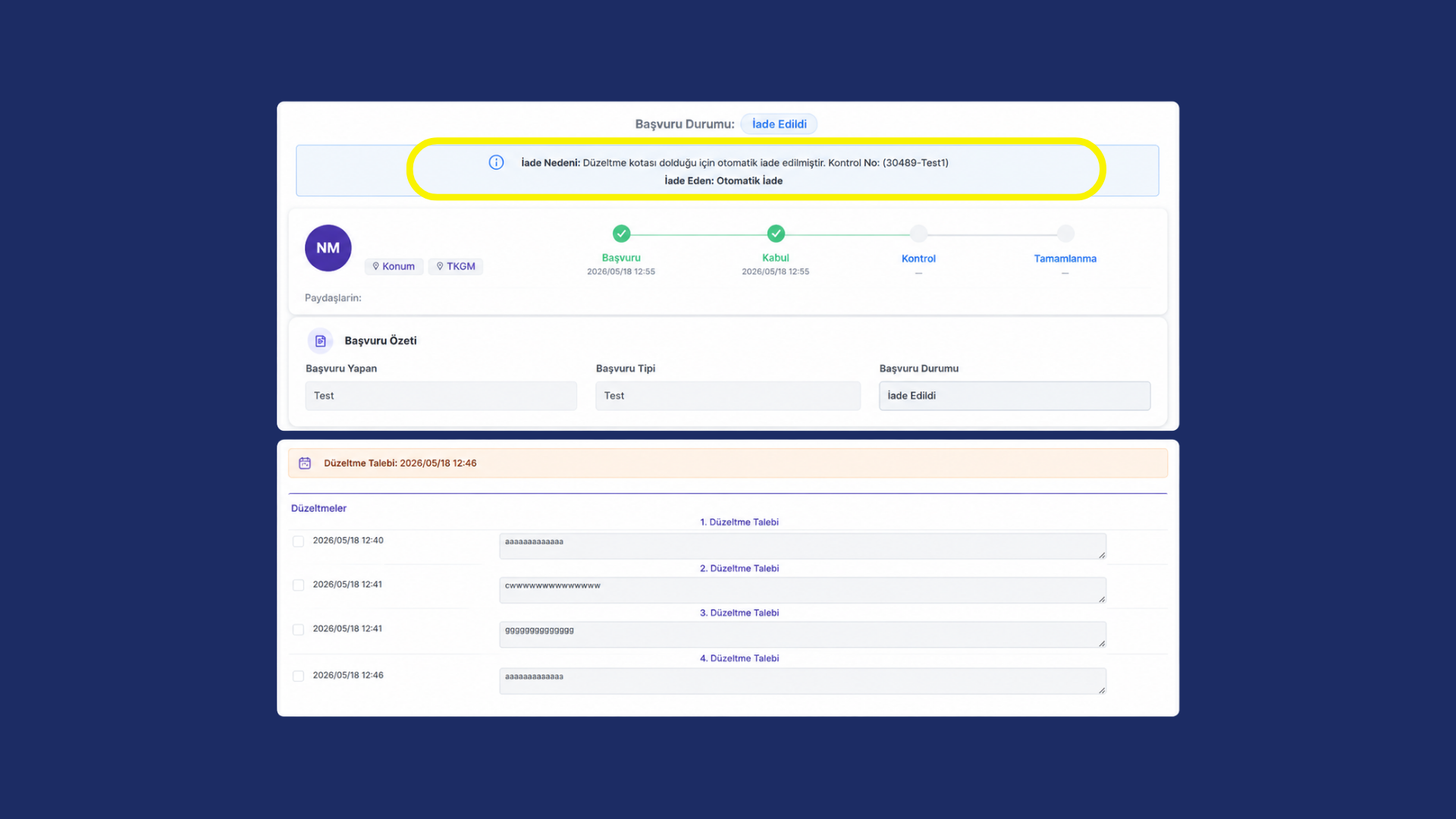This screenshot has width=1456, height=819.
Task: Click the 4. Düzeltme Talebi text area
Action: 802,681
